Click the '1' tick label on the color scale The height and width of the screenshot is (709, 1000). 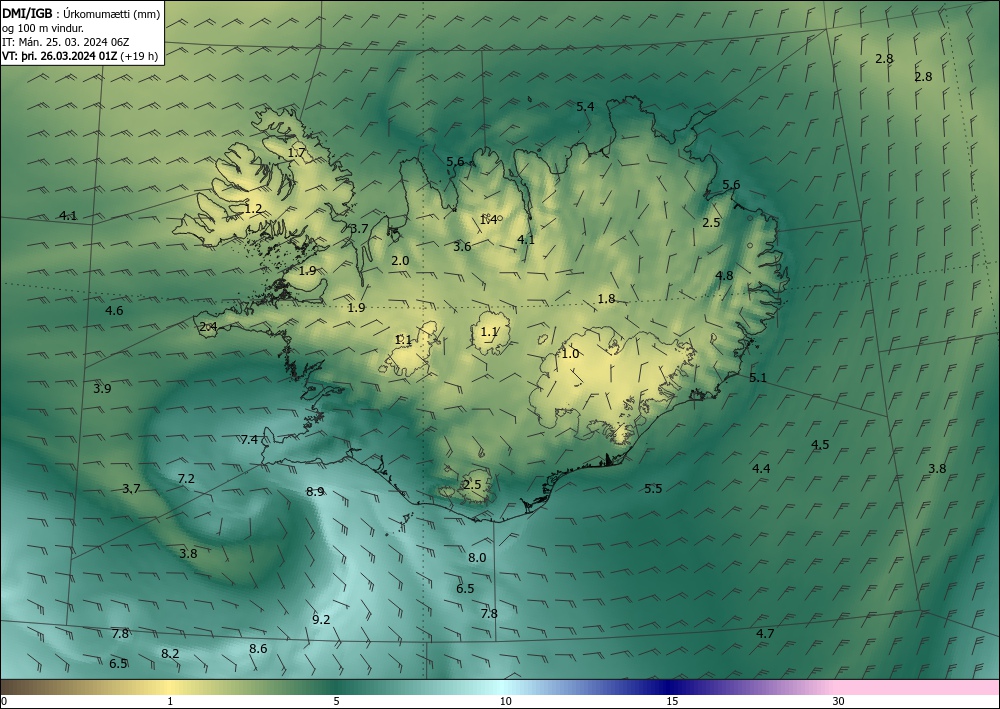tap(170, 701)
